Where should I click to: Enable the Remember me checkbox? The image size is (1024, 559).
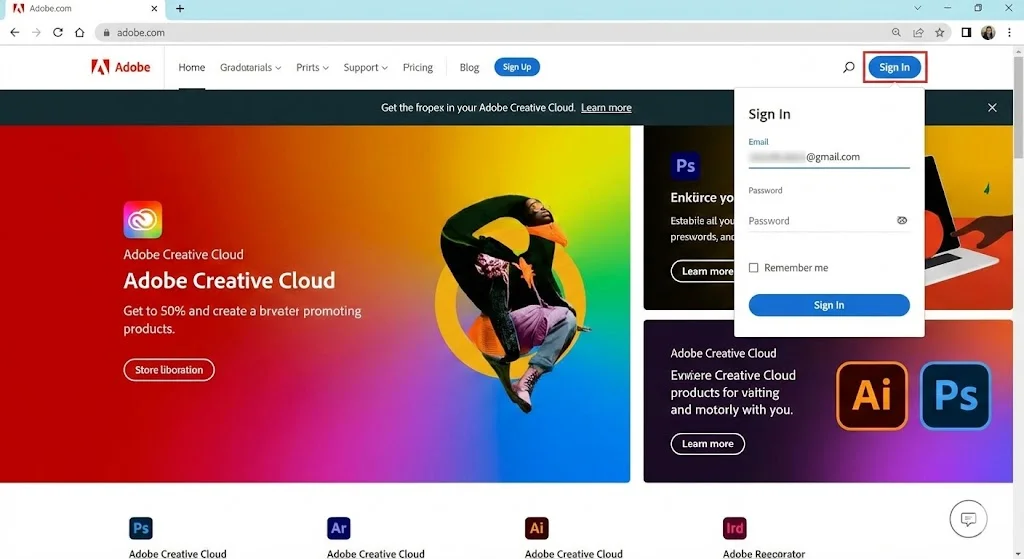754,268
